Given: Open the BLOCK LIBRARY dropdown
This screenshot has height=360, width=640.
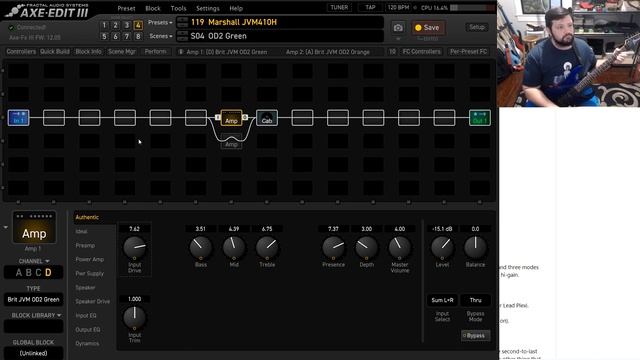Looking at the screenshot, I should click(36, 316).
